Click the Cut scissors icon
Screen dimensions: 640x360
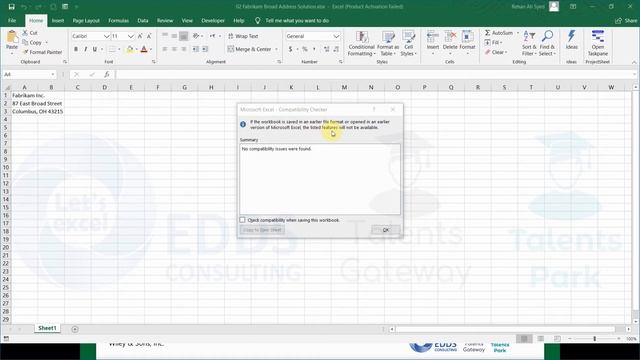point(25,33)
